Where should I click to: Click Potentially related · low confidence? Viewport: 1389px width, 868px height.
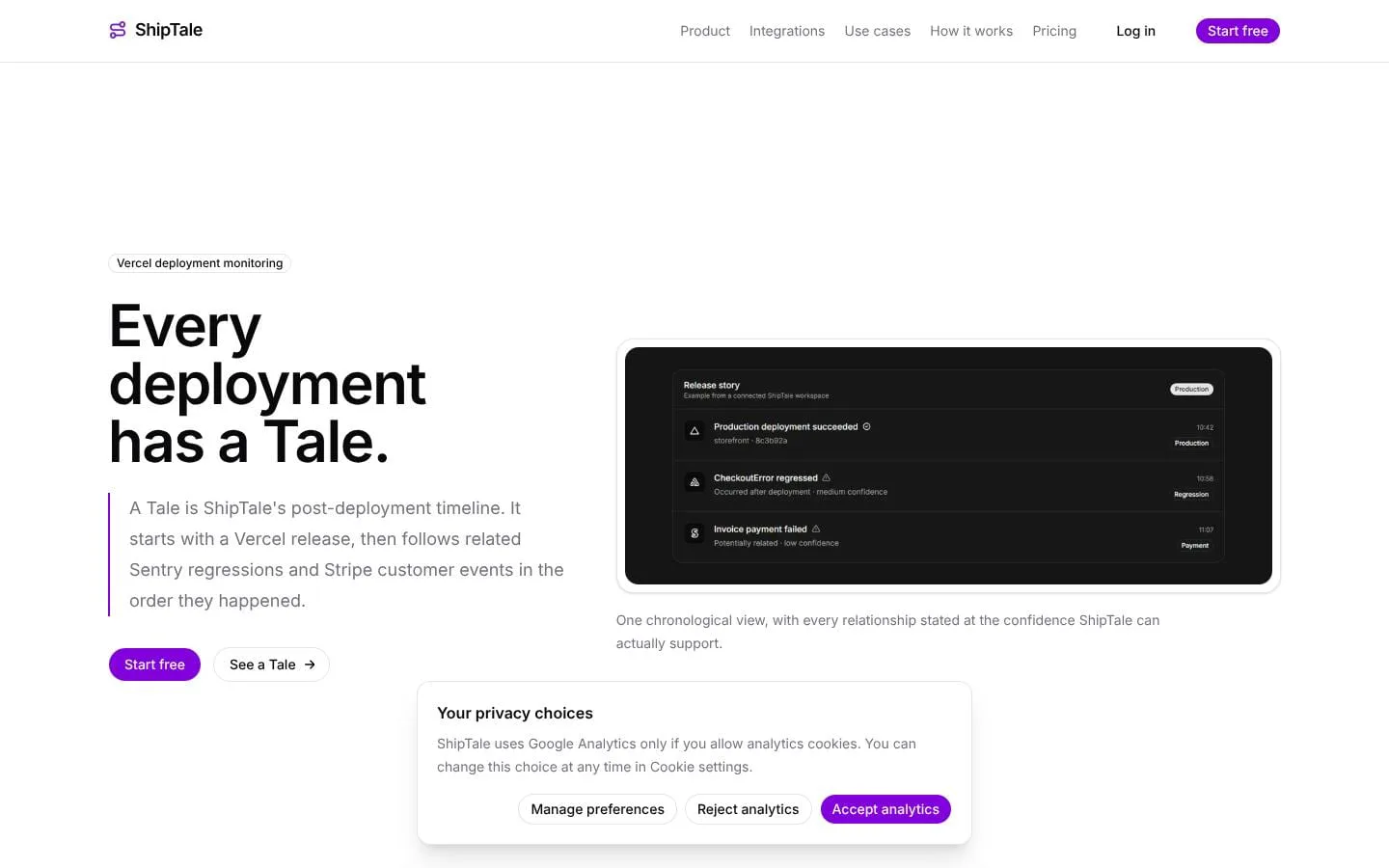tap(776, 543)
